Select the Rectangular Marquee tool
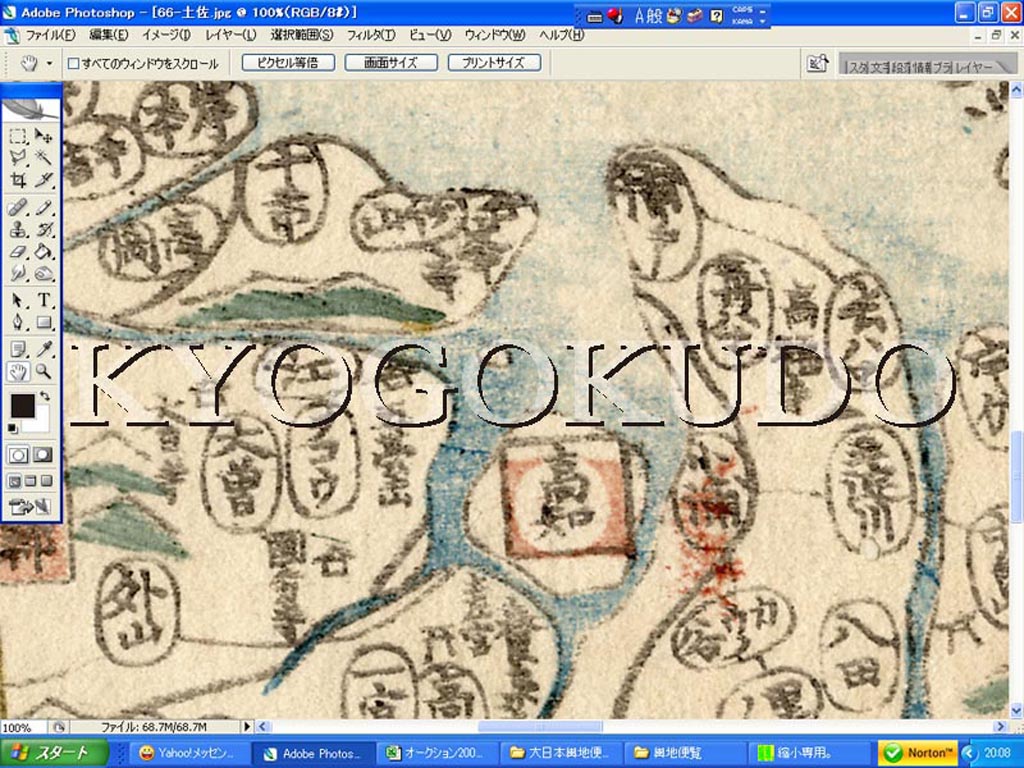 click(x=18, y=136)
